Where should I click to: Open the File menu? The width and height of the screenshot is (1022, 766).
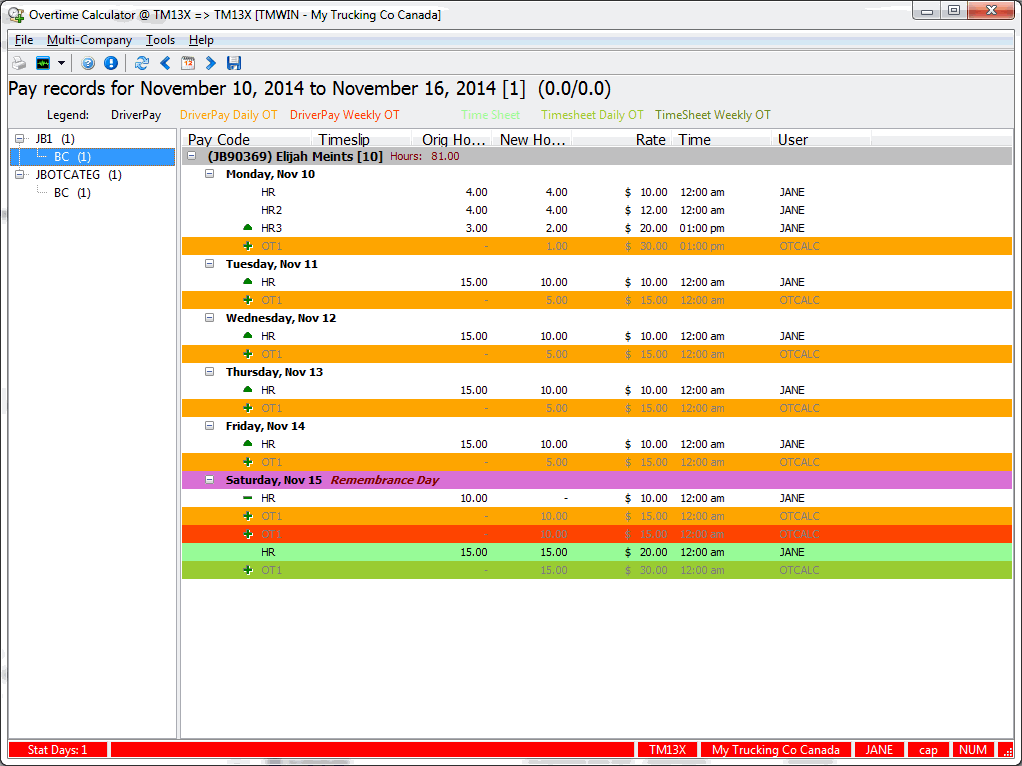tap(24, 40)
